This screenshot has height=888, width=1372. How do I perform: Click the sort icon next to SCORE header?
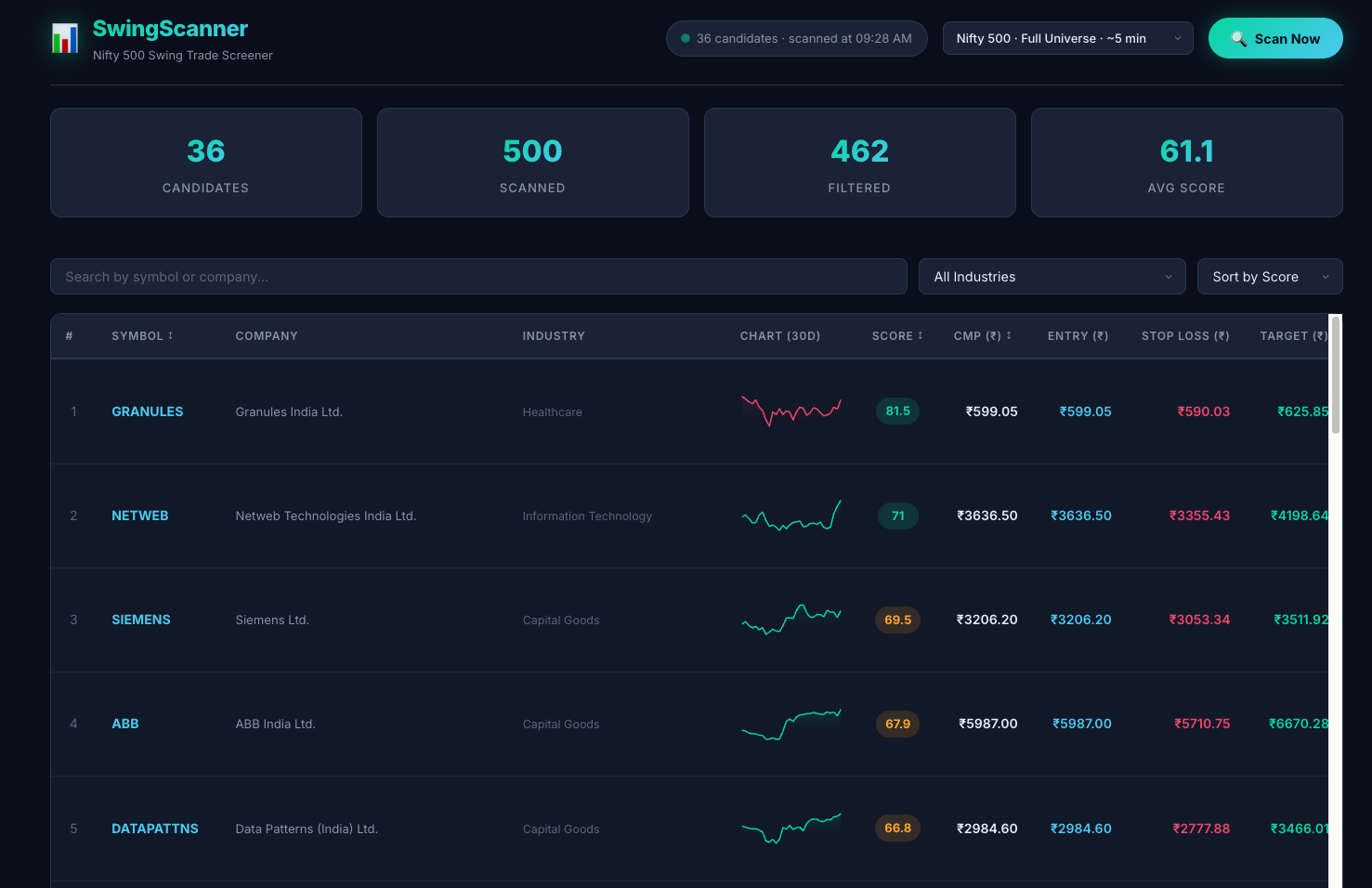919,335
